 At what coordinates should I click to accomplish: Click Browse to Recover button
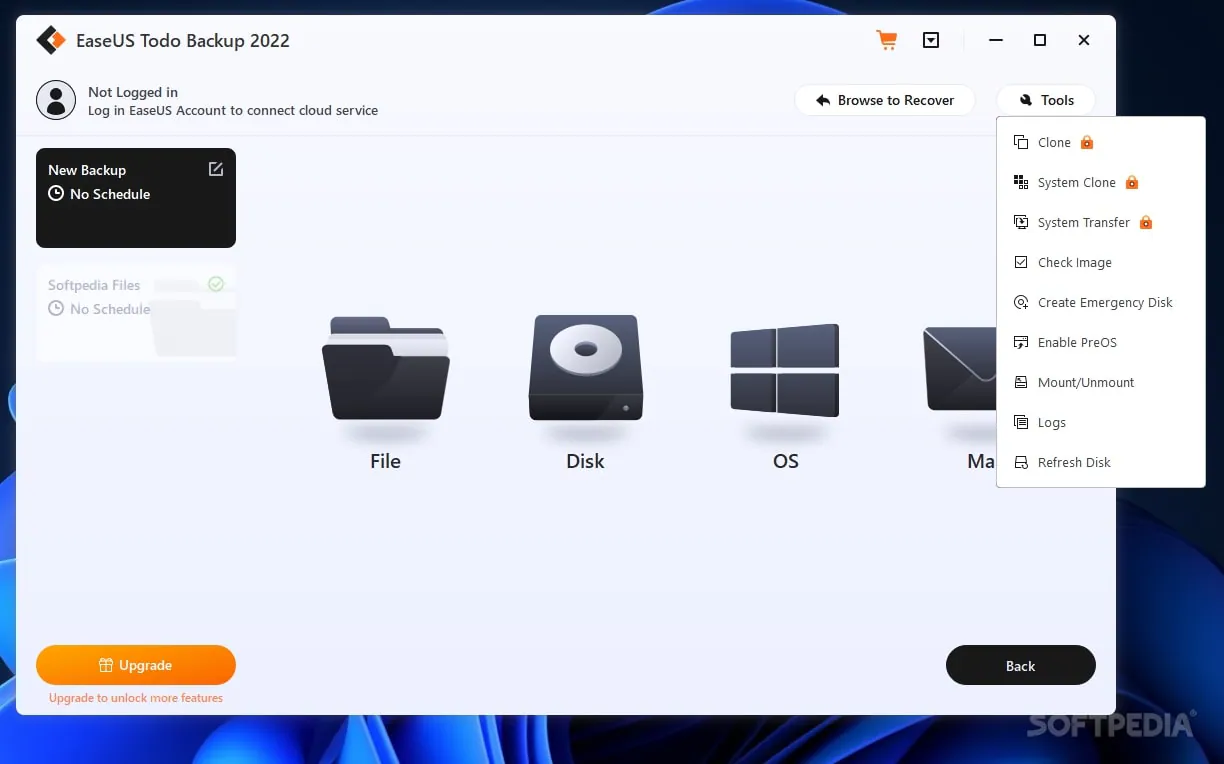point(885,100)
